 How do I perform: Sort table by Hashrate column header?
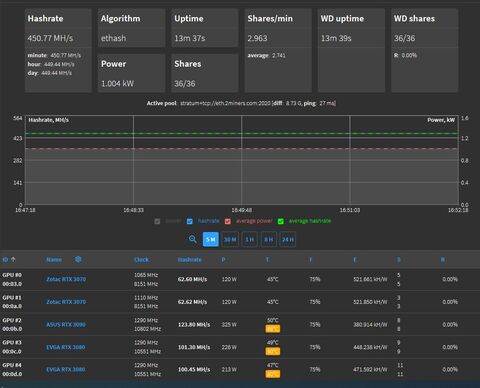pyautogui.click(x=189, y=260)
